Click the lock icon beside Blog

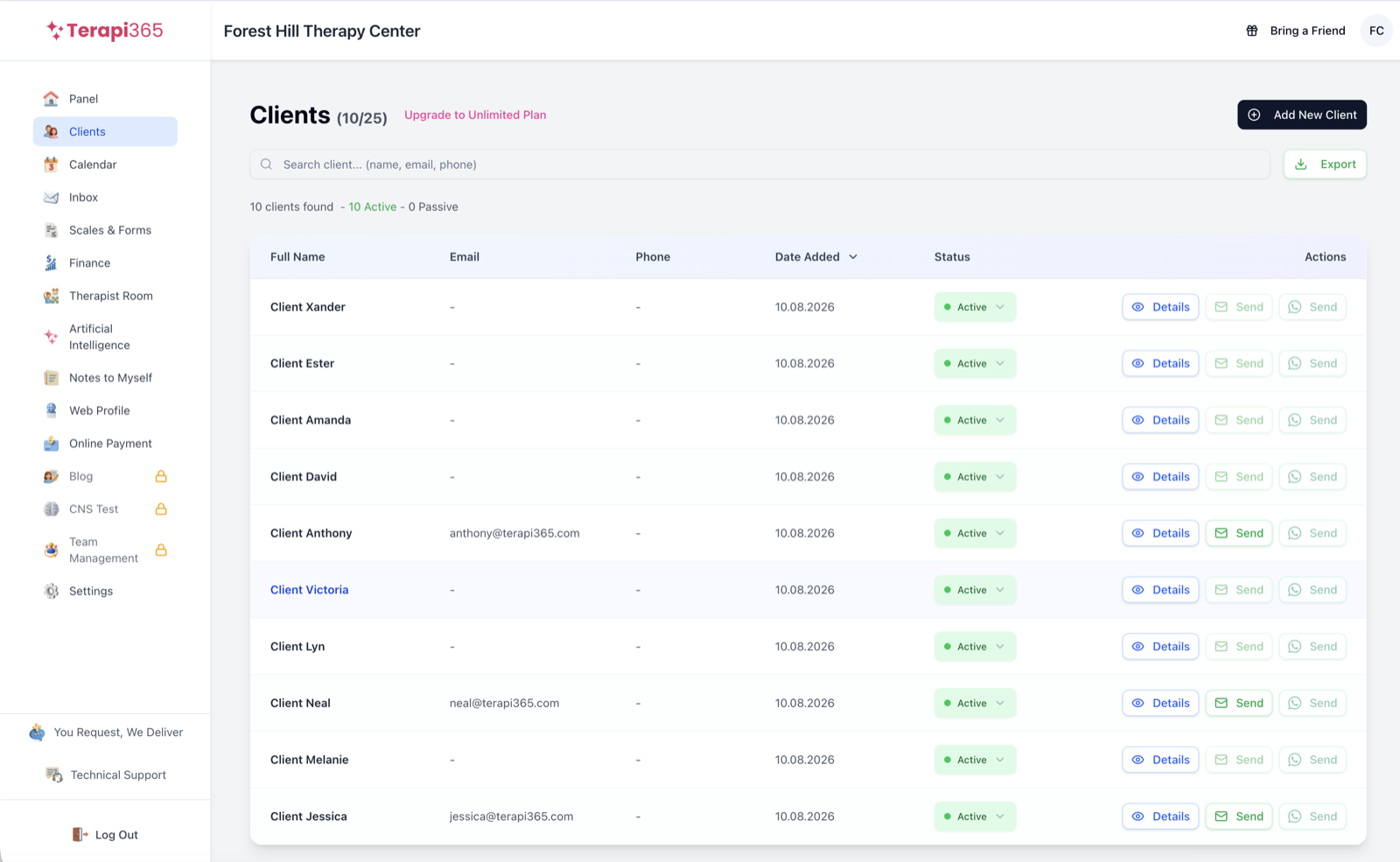pos(161,477)
